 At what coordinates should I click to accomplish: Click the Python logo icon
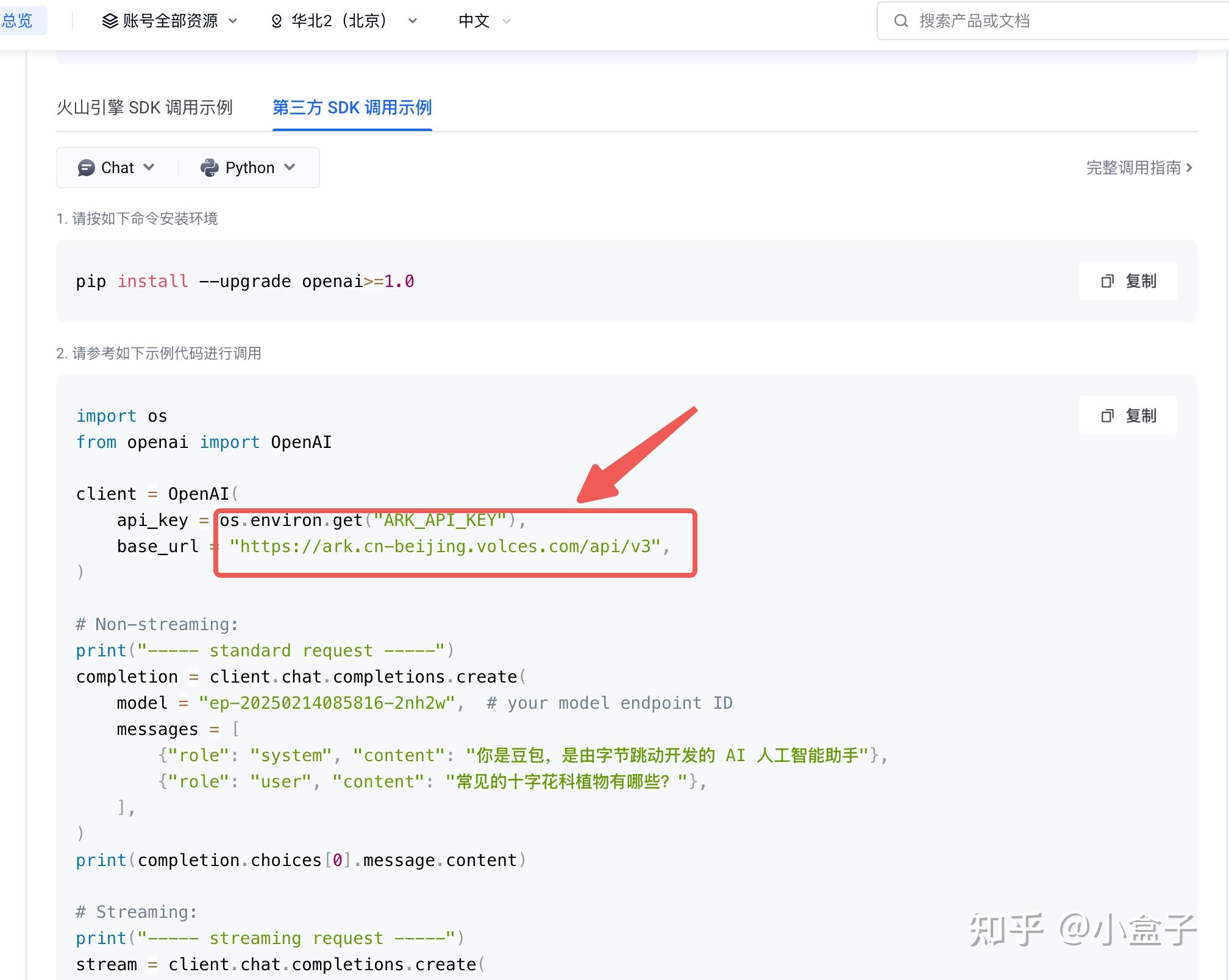210,168
